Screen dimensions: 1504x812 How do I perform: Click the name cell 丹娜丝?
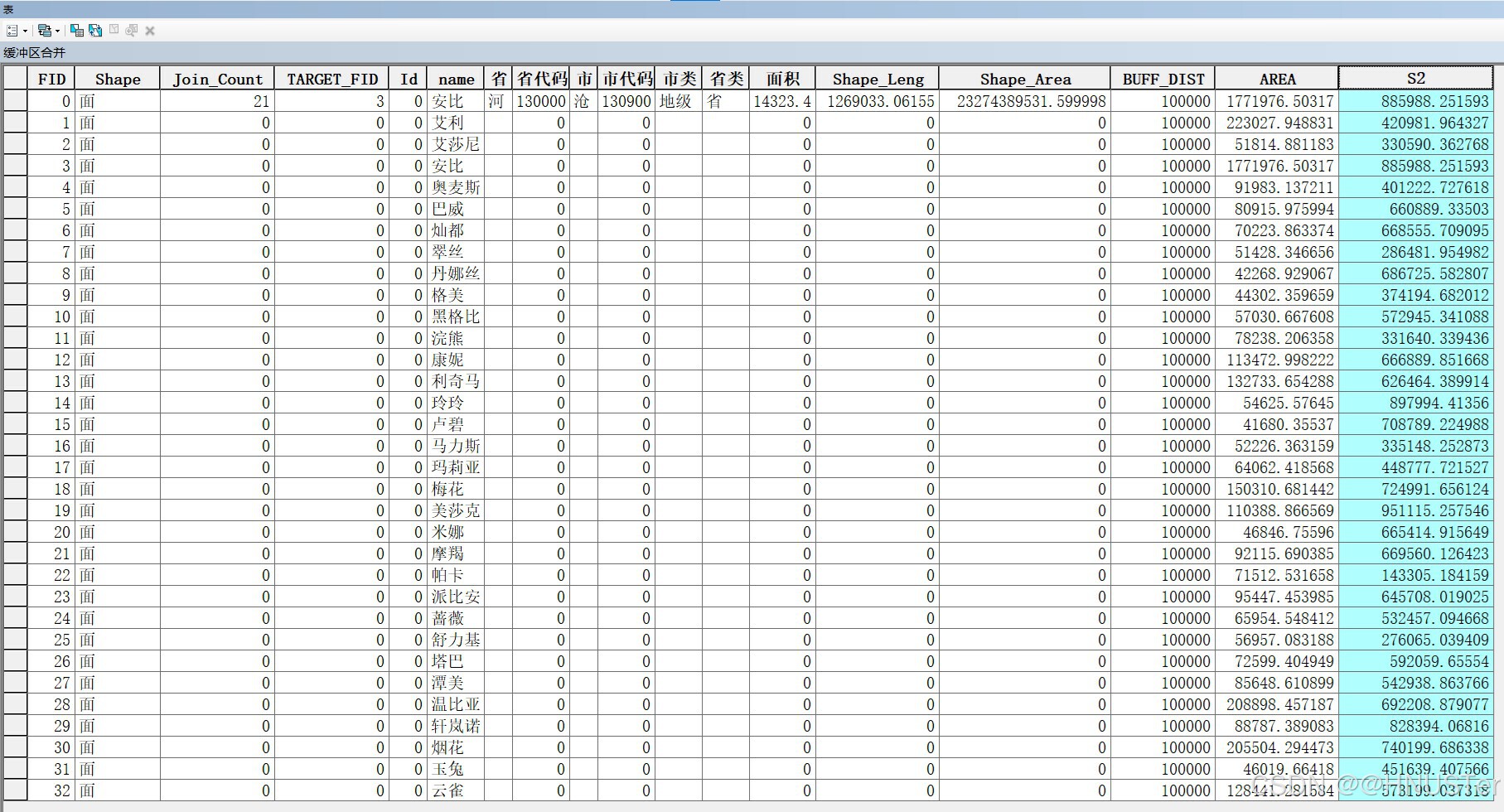click(456, 273)
